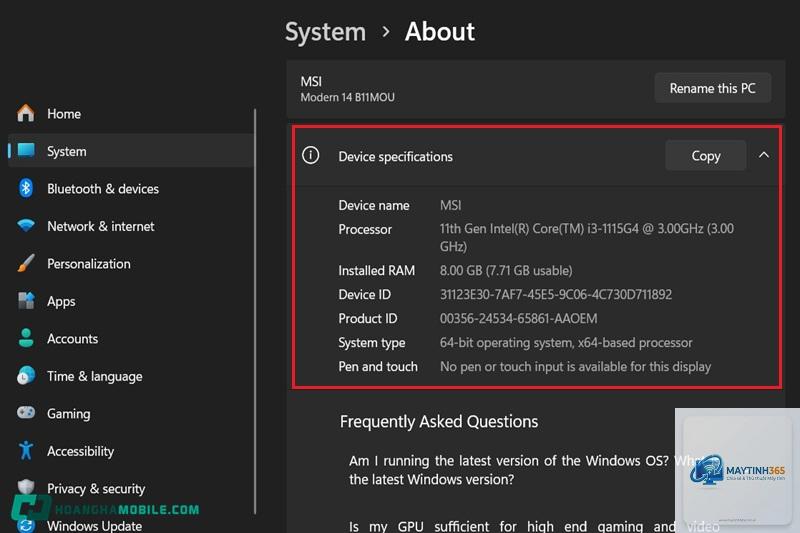This screenshot has width=800, height=533.
Task: Go to Accessibility settings
Action: click(131, 451)
